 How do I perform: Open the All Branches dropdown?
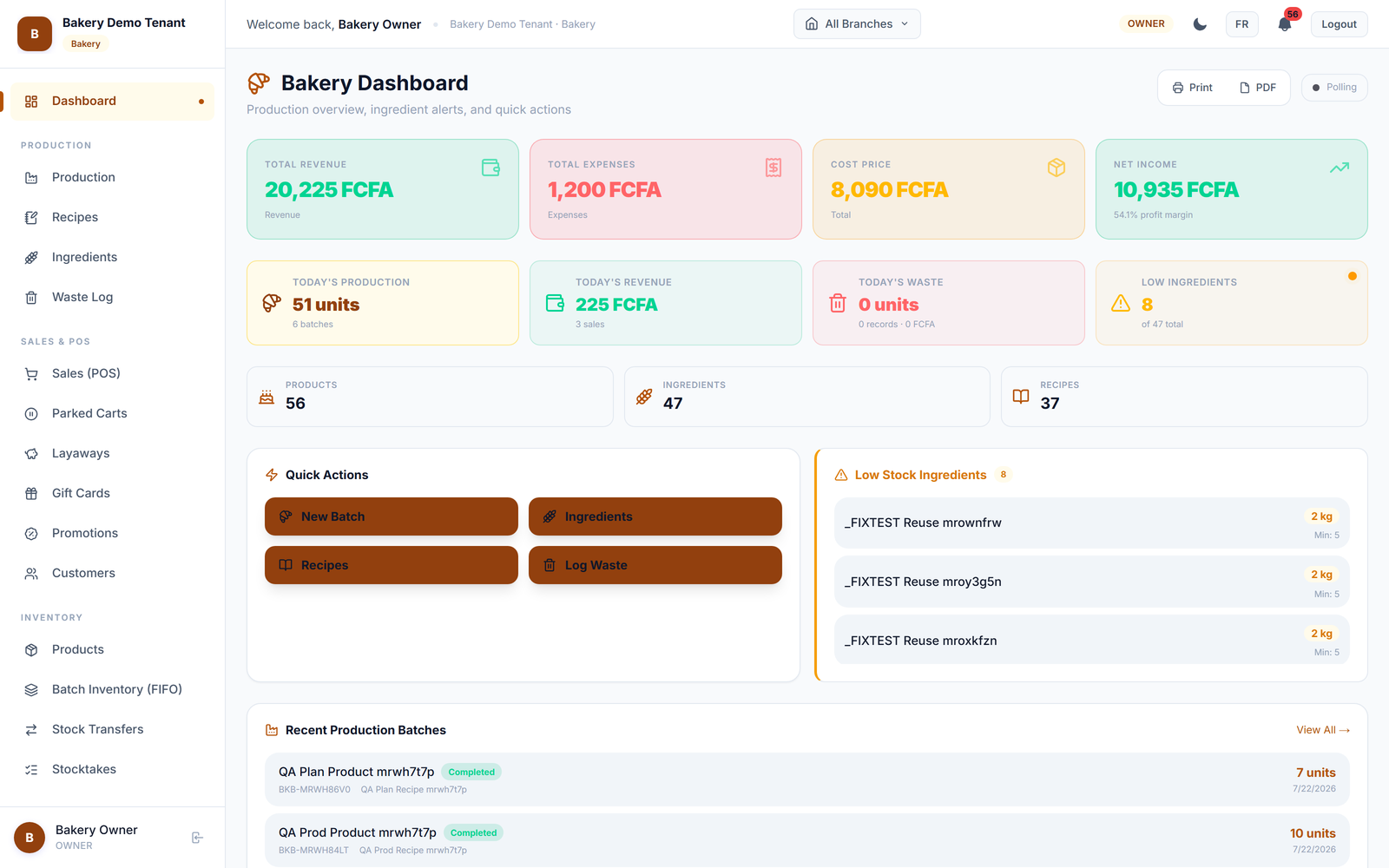(857, 24)
